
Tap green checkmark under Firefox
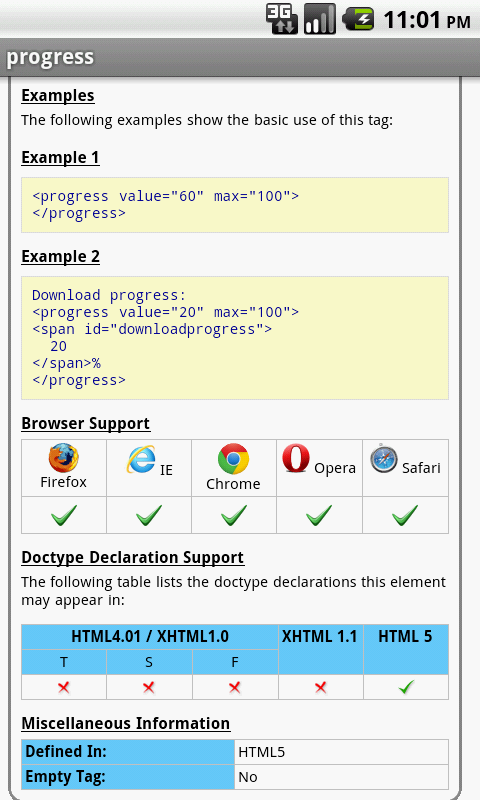64,515
